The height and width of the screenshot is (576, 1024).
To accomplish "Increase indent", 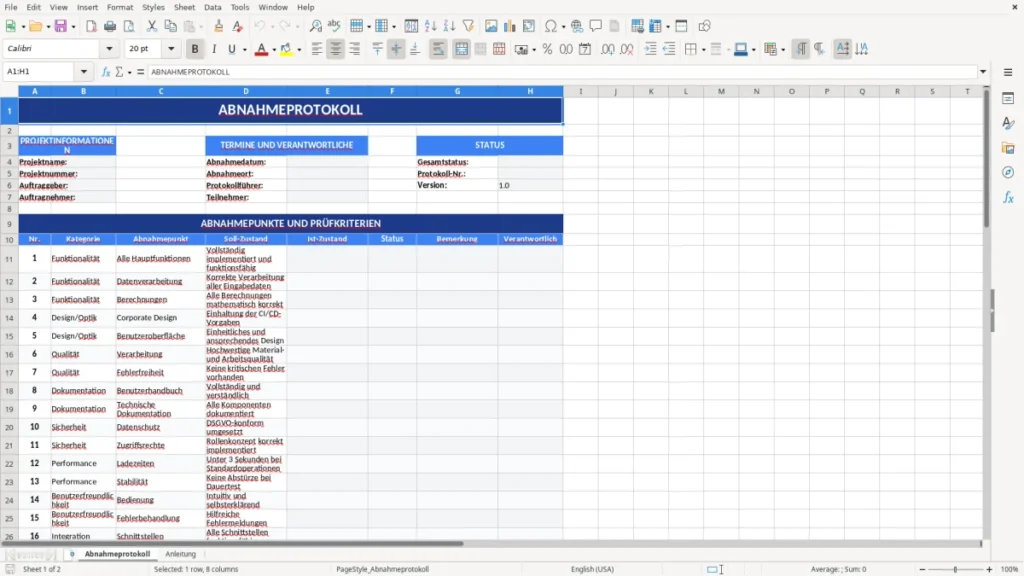I will point(650,49).
